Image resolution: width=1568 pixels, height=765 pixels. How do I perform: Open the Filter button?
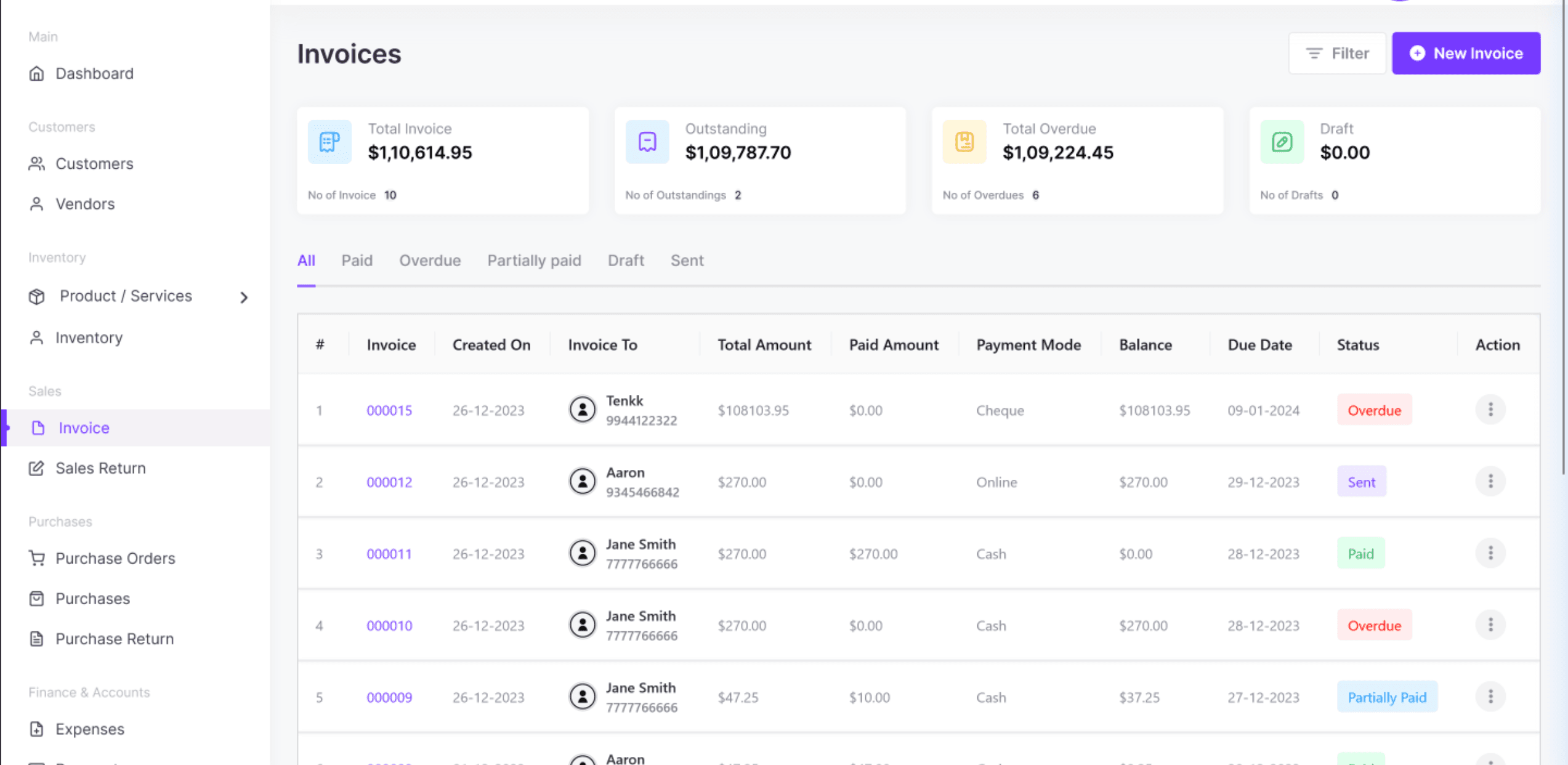click(1336, 54)
